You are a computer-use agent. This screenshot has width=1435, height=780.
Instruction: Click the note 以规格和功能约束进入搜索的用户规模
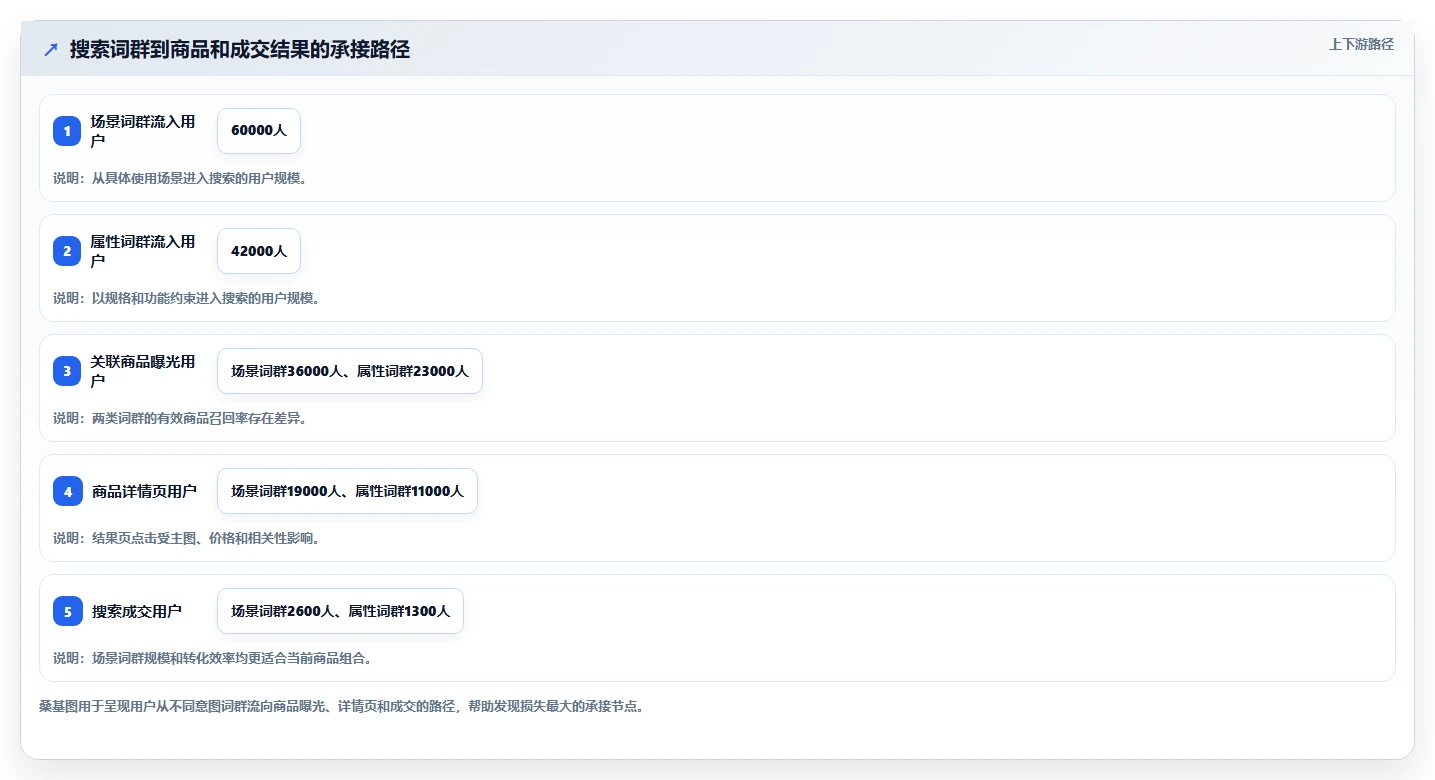(x=186, y=298)
